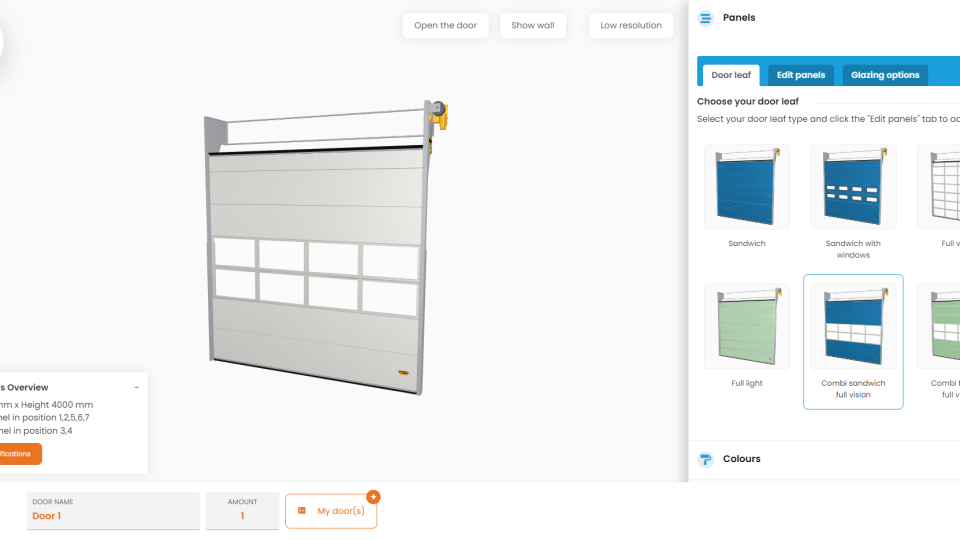Select Combi sandwich full vision door leaf

(853, 342)
